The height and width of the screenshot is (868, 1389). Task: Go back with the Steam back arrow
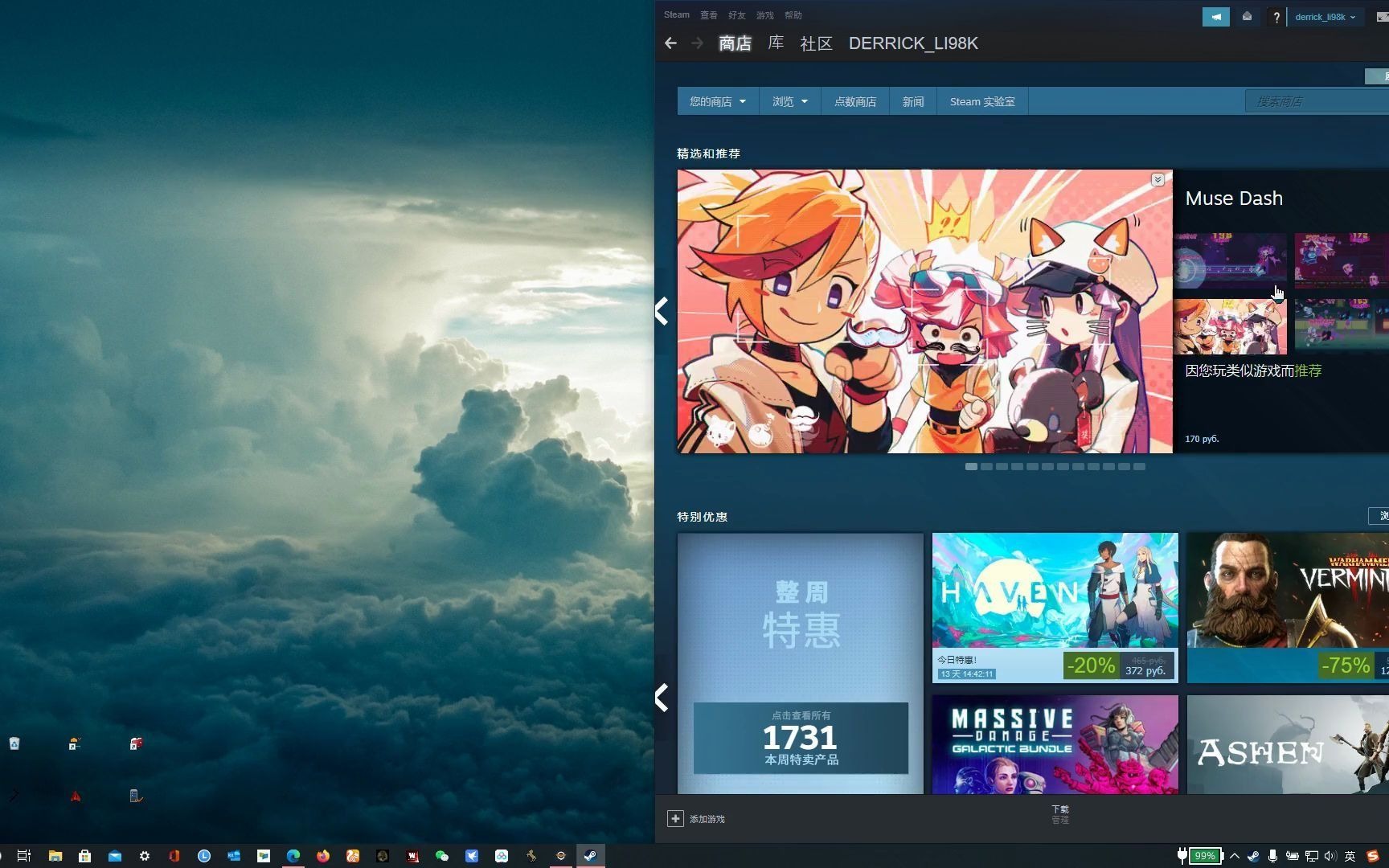click(670, 43)
